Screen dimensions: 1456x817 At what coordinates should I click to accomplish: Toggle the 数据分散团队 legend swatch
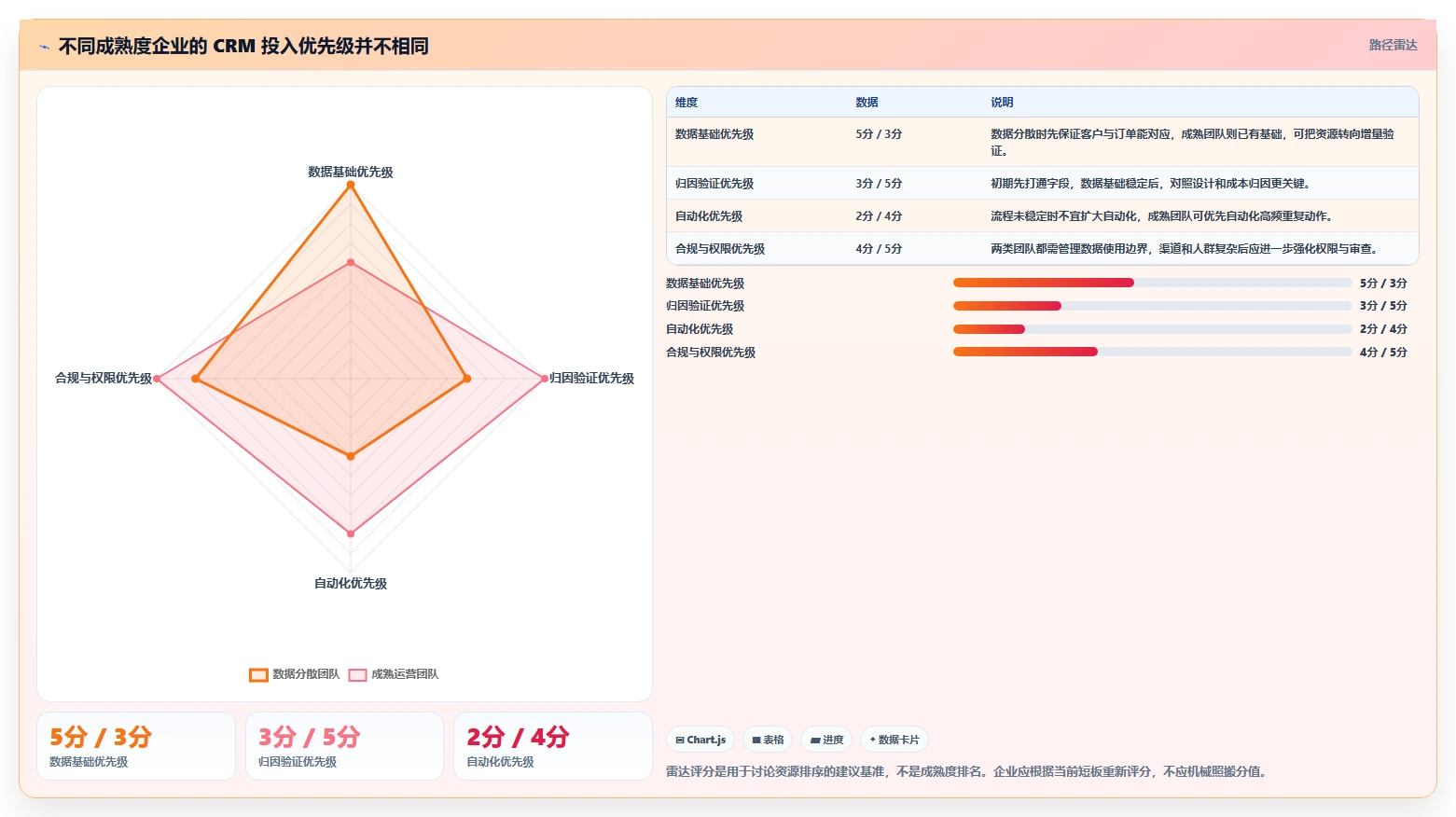258,674
